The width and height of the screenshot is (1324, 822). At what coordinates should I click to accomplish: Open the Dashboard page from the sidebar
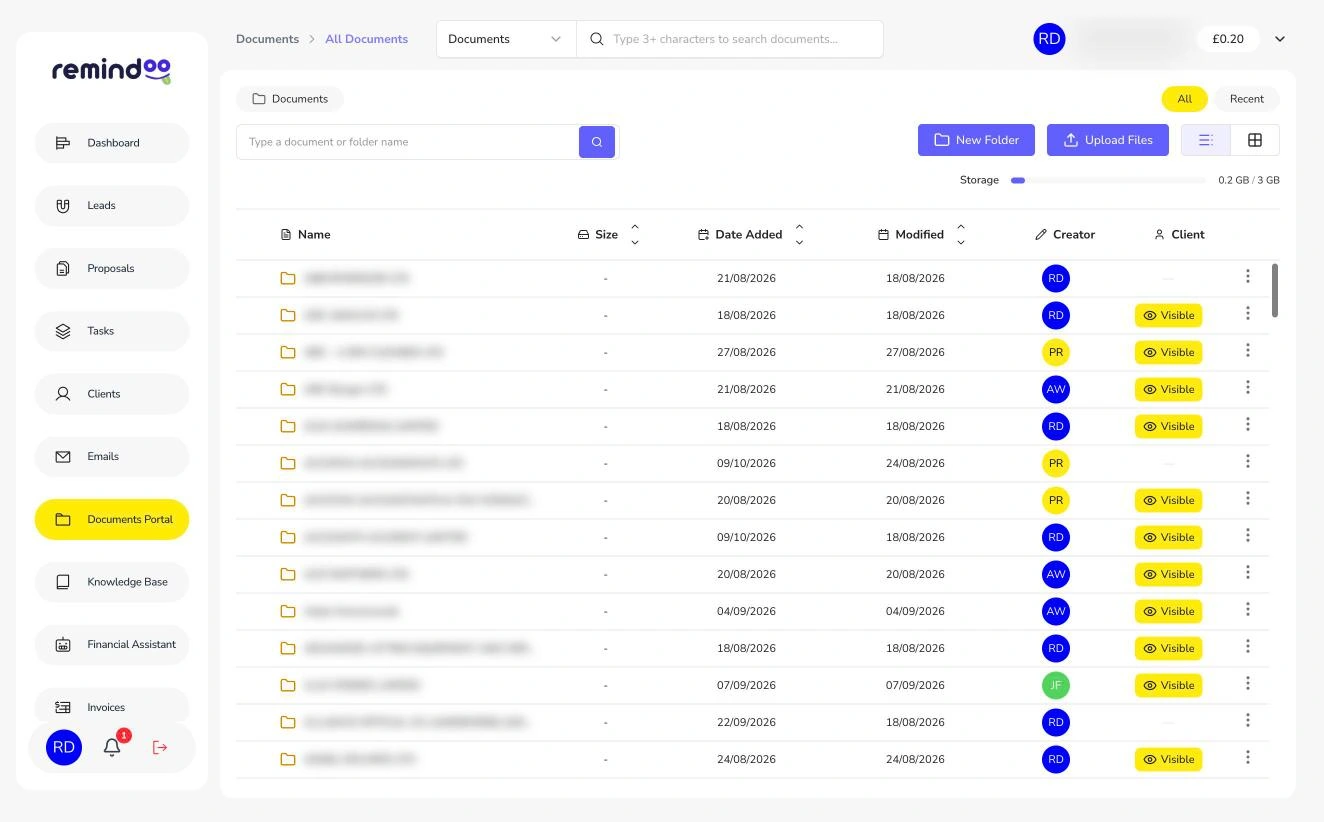[112, 143]
